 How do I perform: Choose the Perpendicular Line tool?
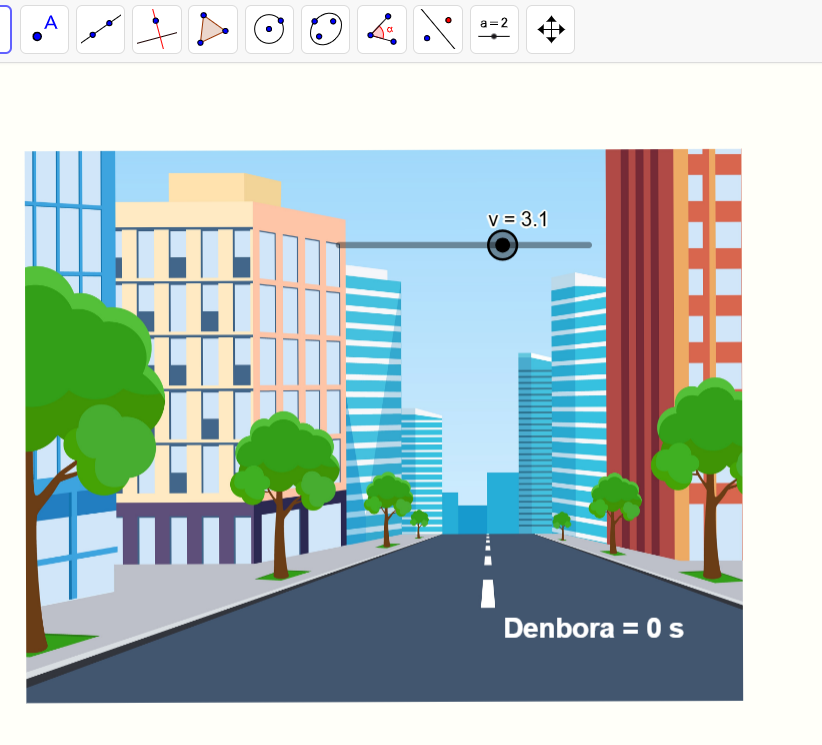157,29
